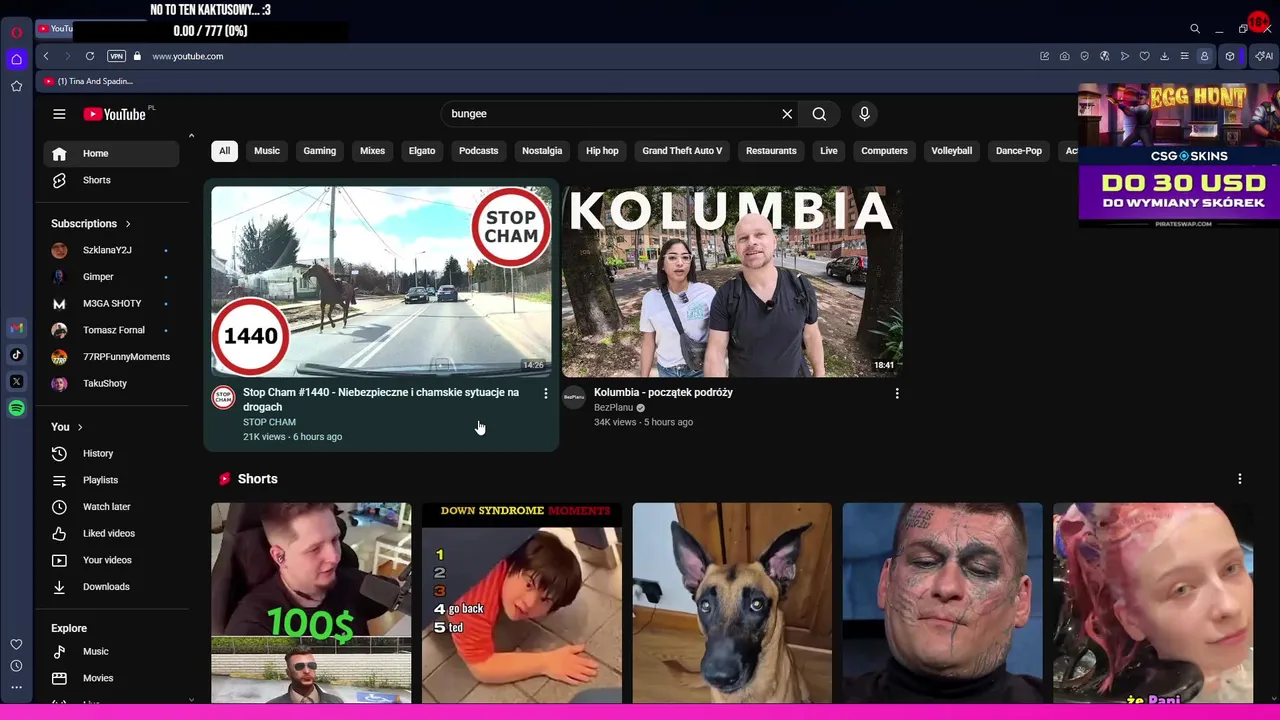Play the Kolumbia video thumbnail
Image resolution: width=1280 pixels, height=720 pixels.
(732, 282)
